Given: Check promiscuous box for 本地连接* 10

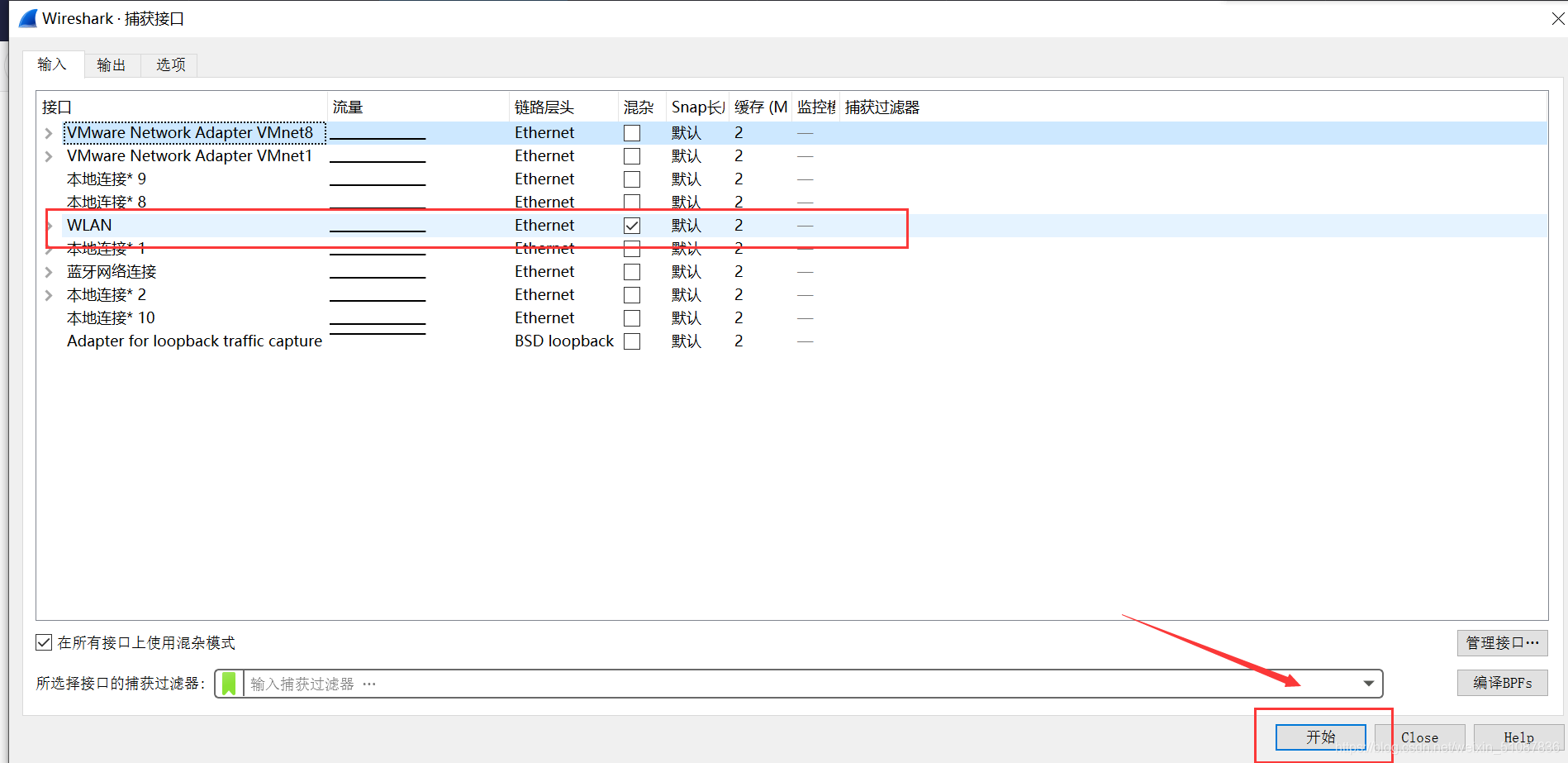Looking at the screenshot, I should click(632, 318).
